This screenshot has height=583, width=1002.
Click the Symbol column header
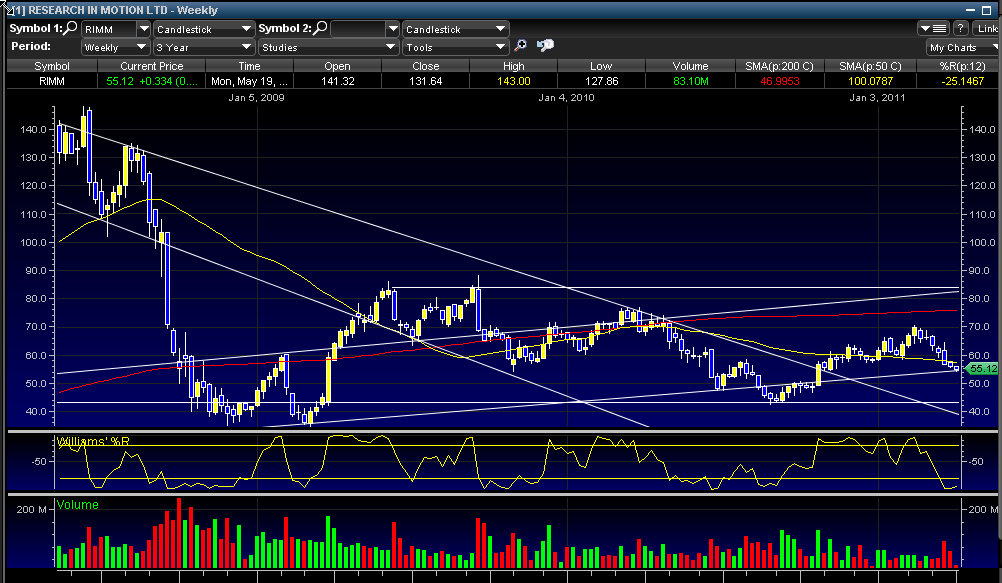tap(52, 66)
